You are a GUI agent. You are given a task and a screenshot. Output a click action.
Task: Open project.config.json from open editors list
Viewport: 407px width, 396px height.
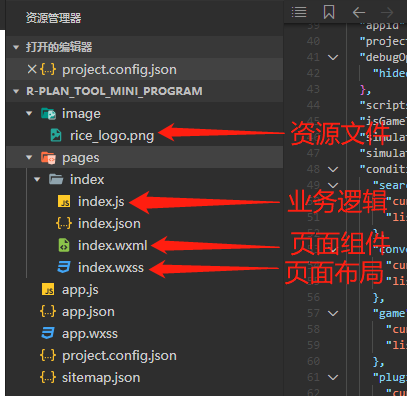119,70
